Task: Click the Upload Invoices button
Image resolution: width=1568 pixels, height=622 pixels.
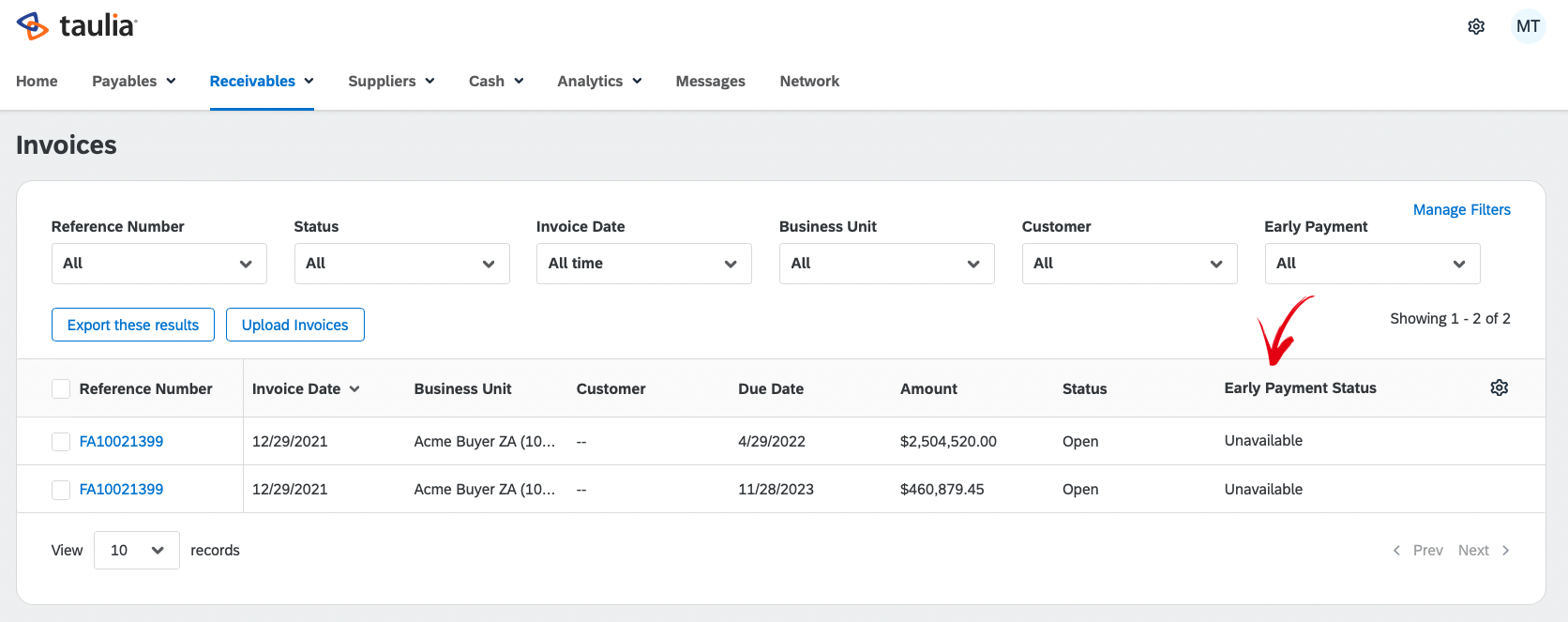Action: (295, 325)
